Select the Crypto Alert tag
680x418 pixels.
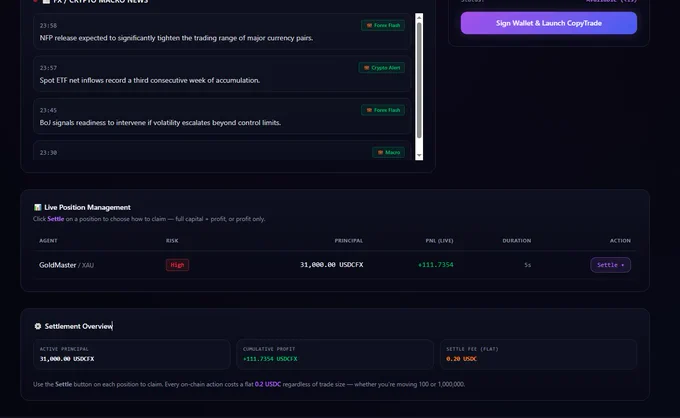coord(382,68)
